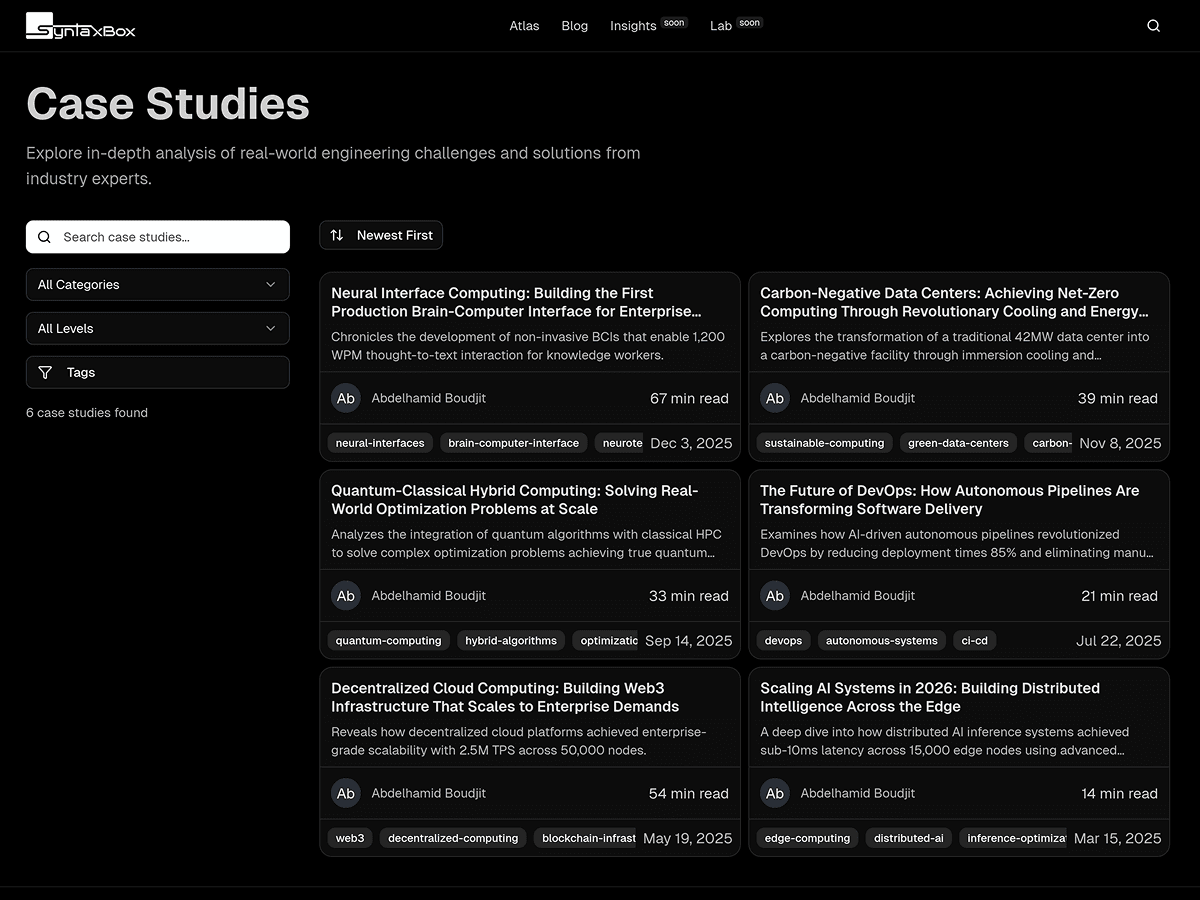Click the decentralized-computing tag chip
This screenshot has height=900, width=1200.
point(453,838)
